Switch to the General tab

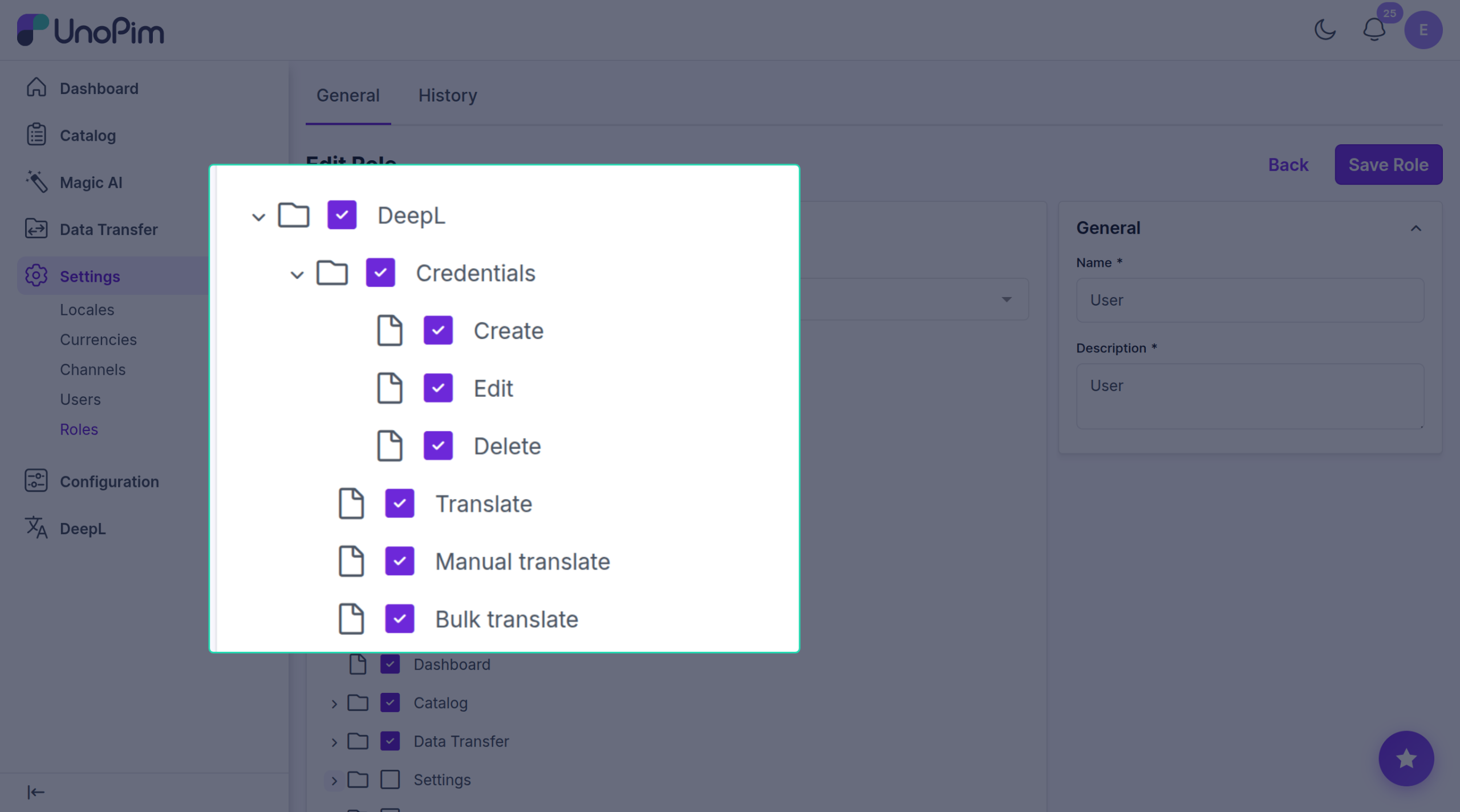tap(348, 95)
